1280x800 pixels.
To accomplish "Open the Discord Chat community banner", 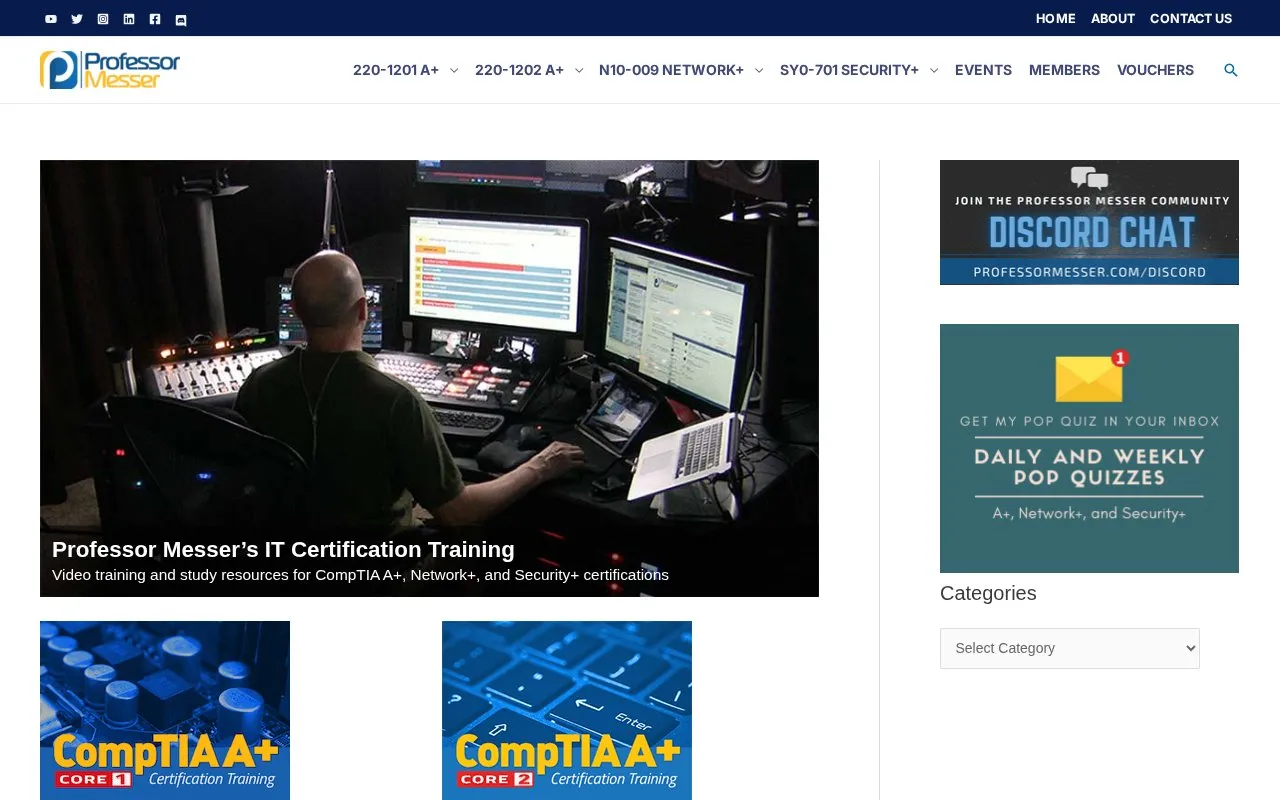I will (1089, 222).
